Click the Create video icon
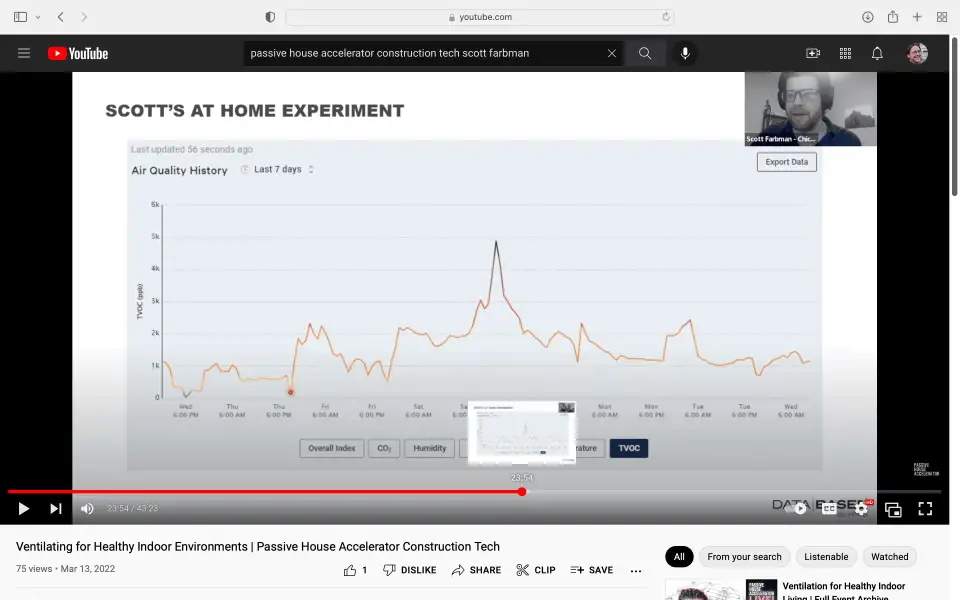The width and height of the screenshot is (960, 600). [x=813, y=53]
